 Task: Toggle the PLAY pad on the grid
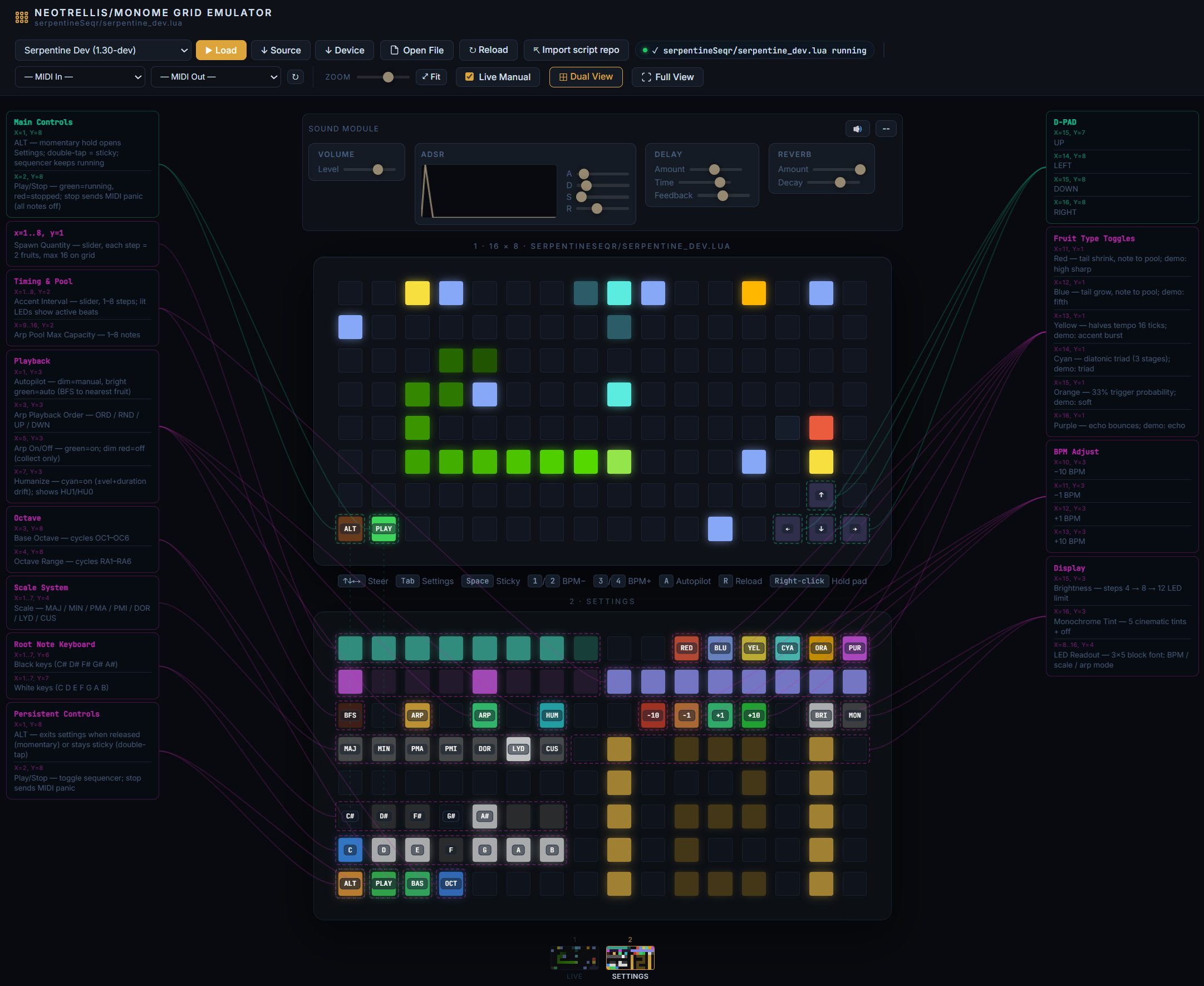[384, 529]
